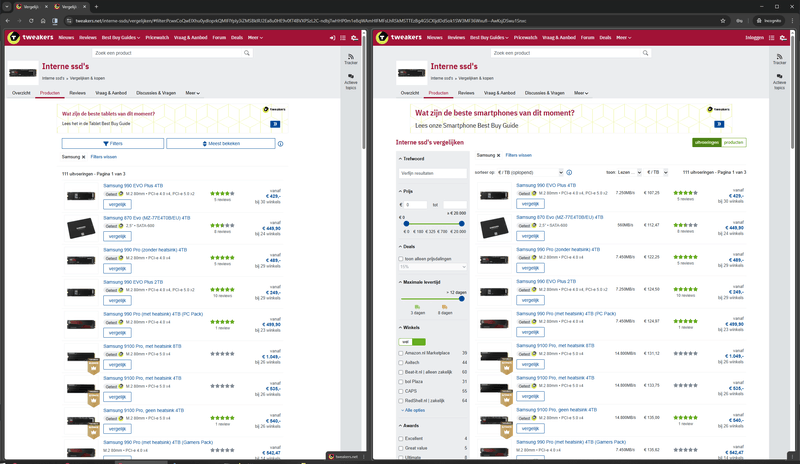
Task: Switch to Reviews category tab in right window
Action: pyautogui.click(x=466, y=93)
